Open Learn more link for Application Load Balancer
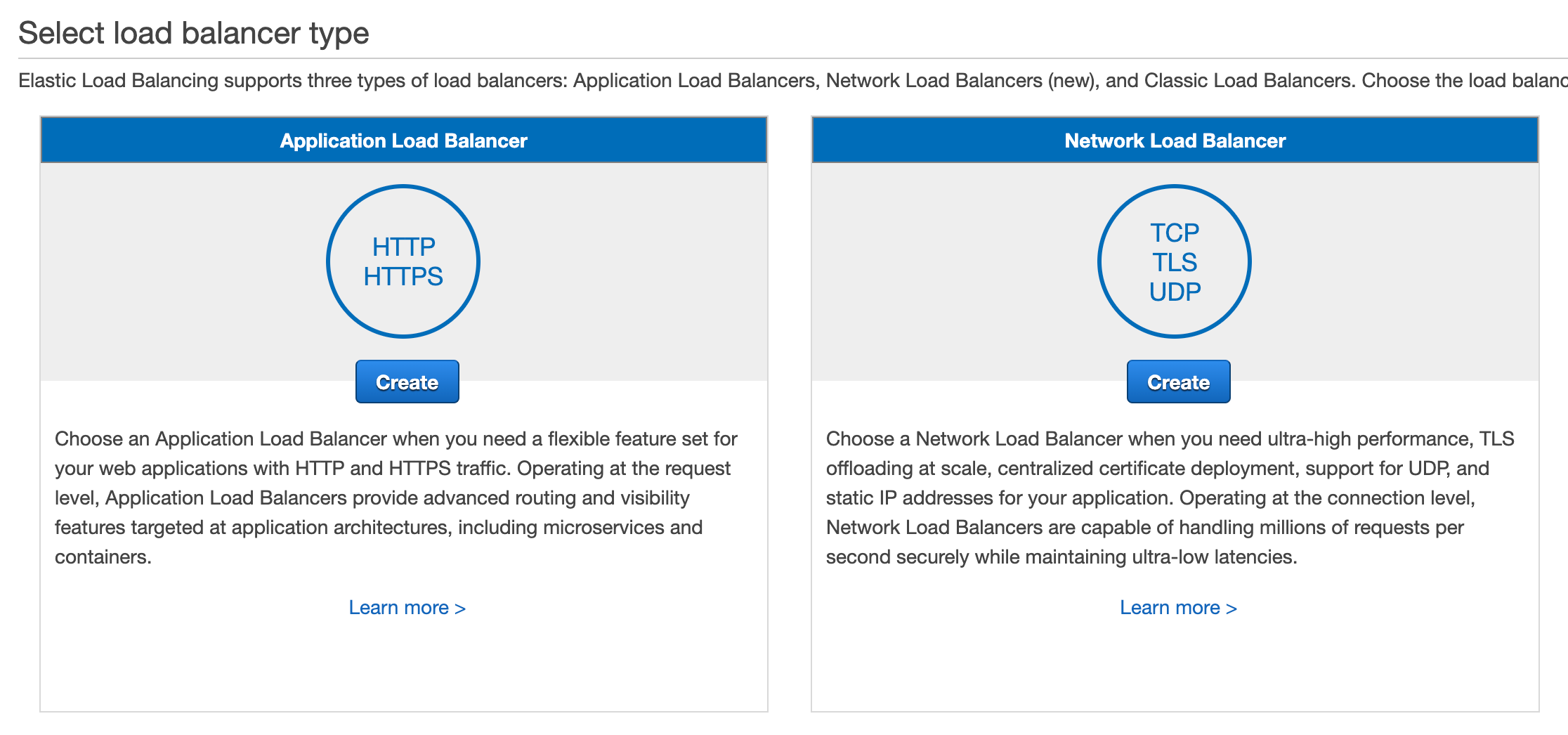Viewport: 1568px width, 735px height. (x=407, y=607)
